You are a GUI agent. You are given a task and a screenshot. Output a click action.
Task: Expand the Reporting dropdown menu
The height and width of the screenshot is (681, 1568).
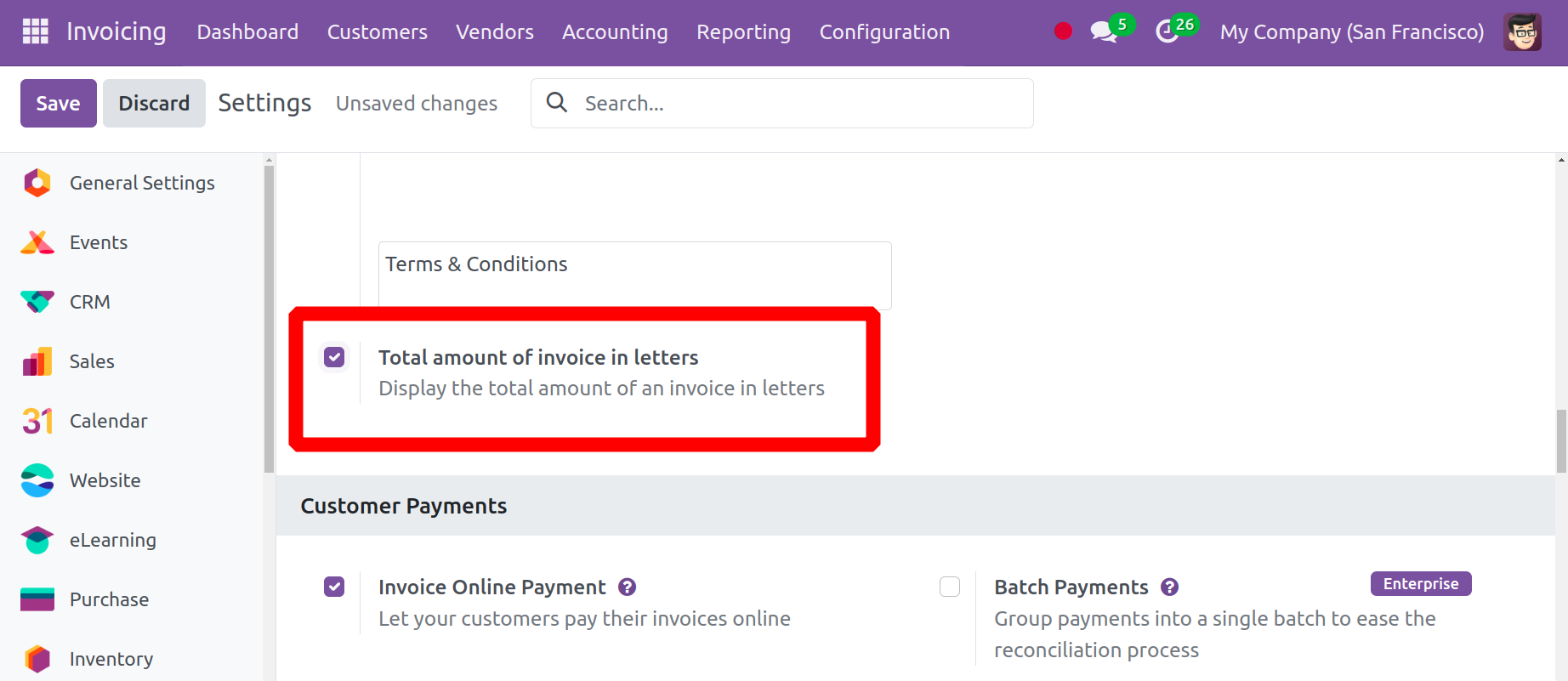click(743, 32)
